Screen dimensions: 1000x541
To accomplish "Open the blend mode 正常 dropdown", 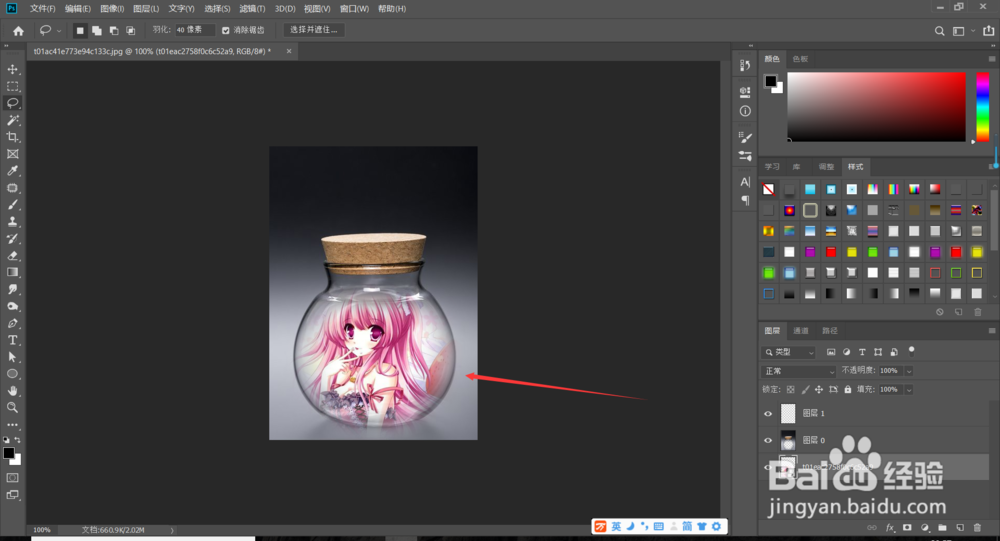I will coord(799,371).
